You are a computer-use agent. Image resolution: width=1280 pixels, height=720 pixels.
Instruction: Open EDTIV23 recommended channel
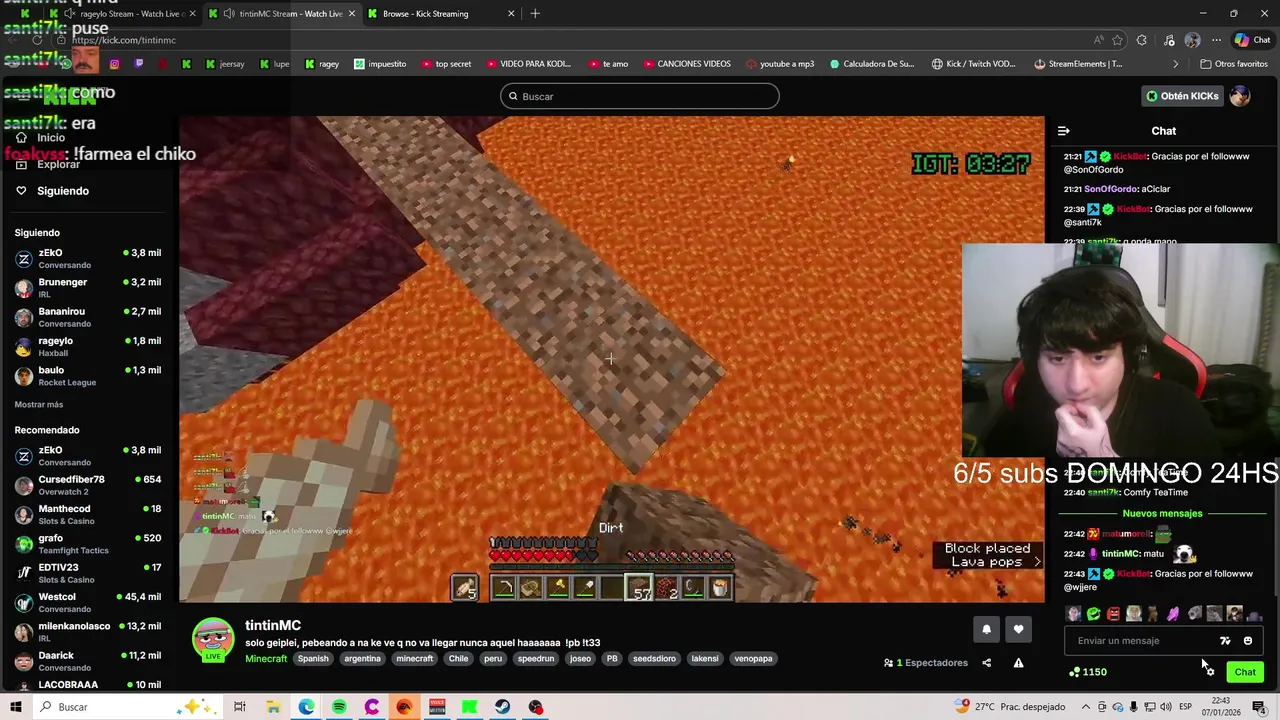[88, 573]
